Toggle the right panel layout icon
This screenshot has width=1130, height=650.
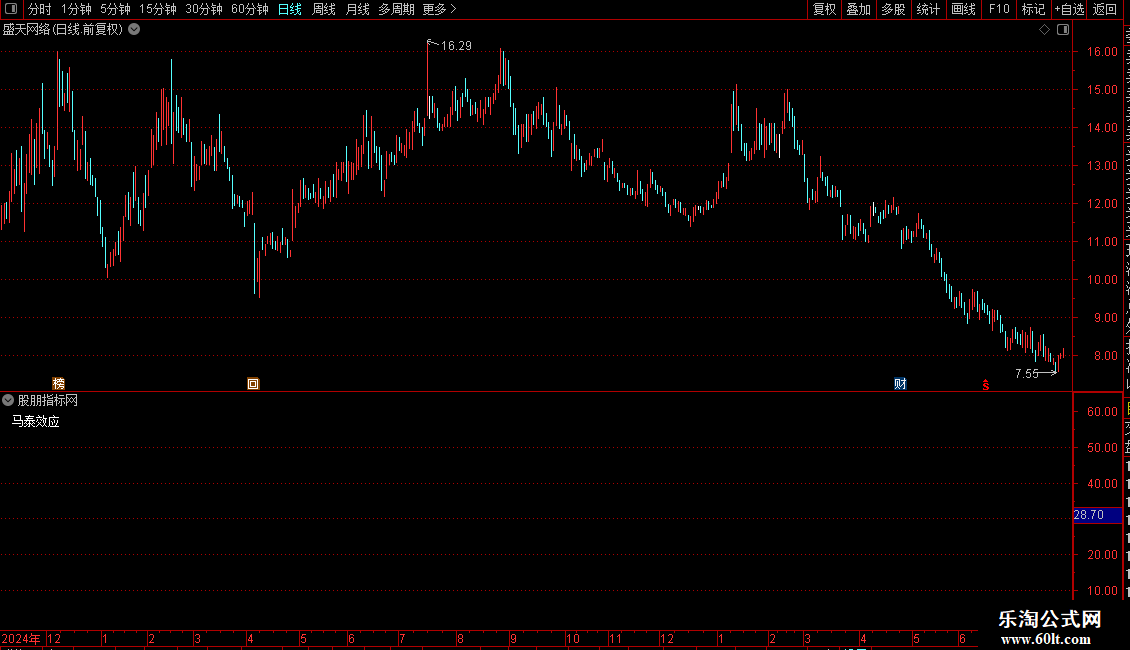[x=1063, y=30]
